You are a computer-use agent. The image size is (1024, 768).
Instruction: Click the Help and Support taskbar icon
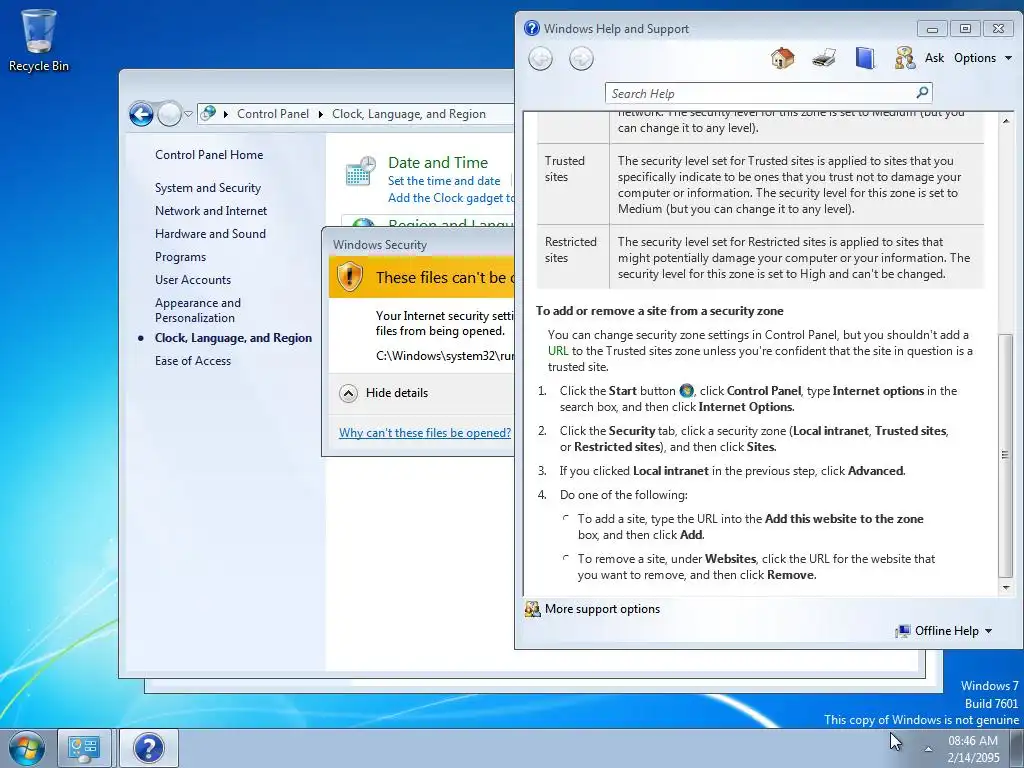coord(149,748)
